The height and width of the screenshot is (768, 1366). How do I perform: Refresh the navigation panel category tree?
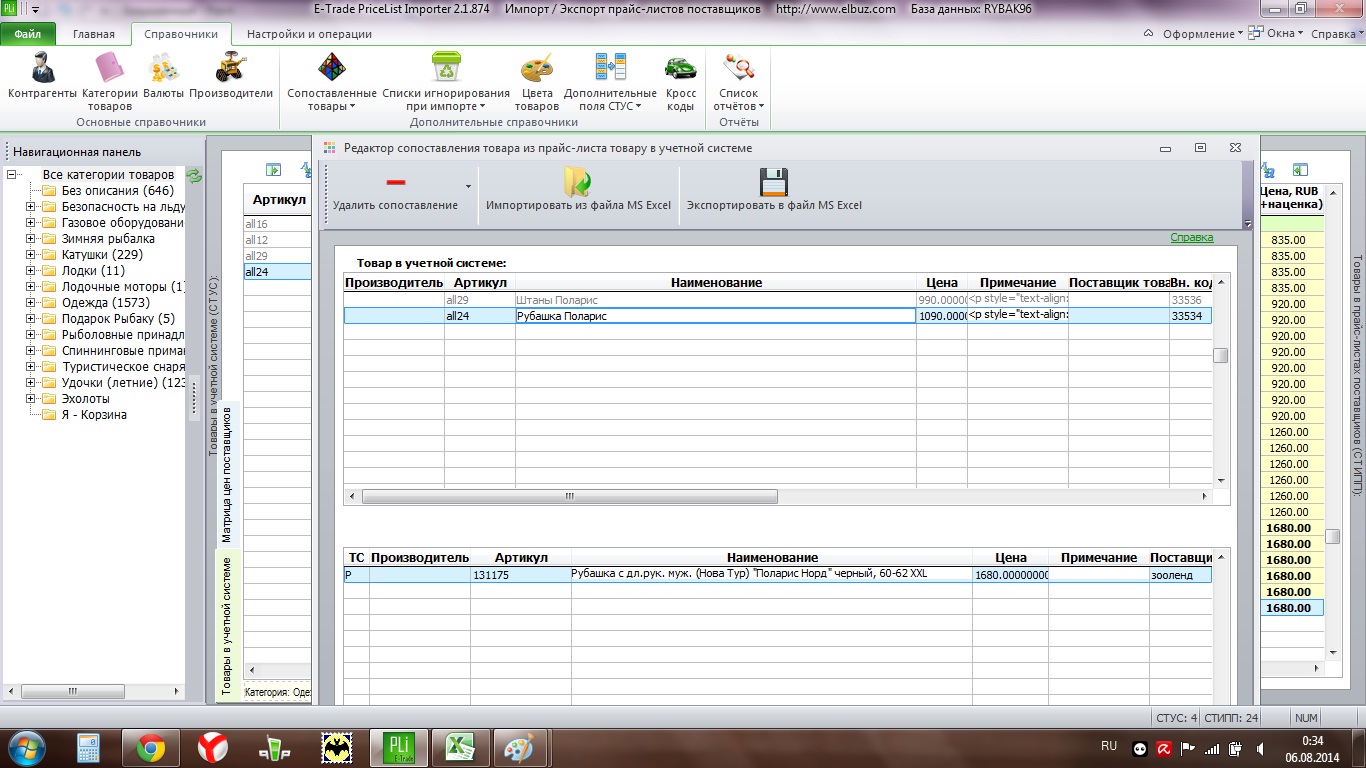194,176
